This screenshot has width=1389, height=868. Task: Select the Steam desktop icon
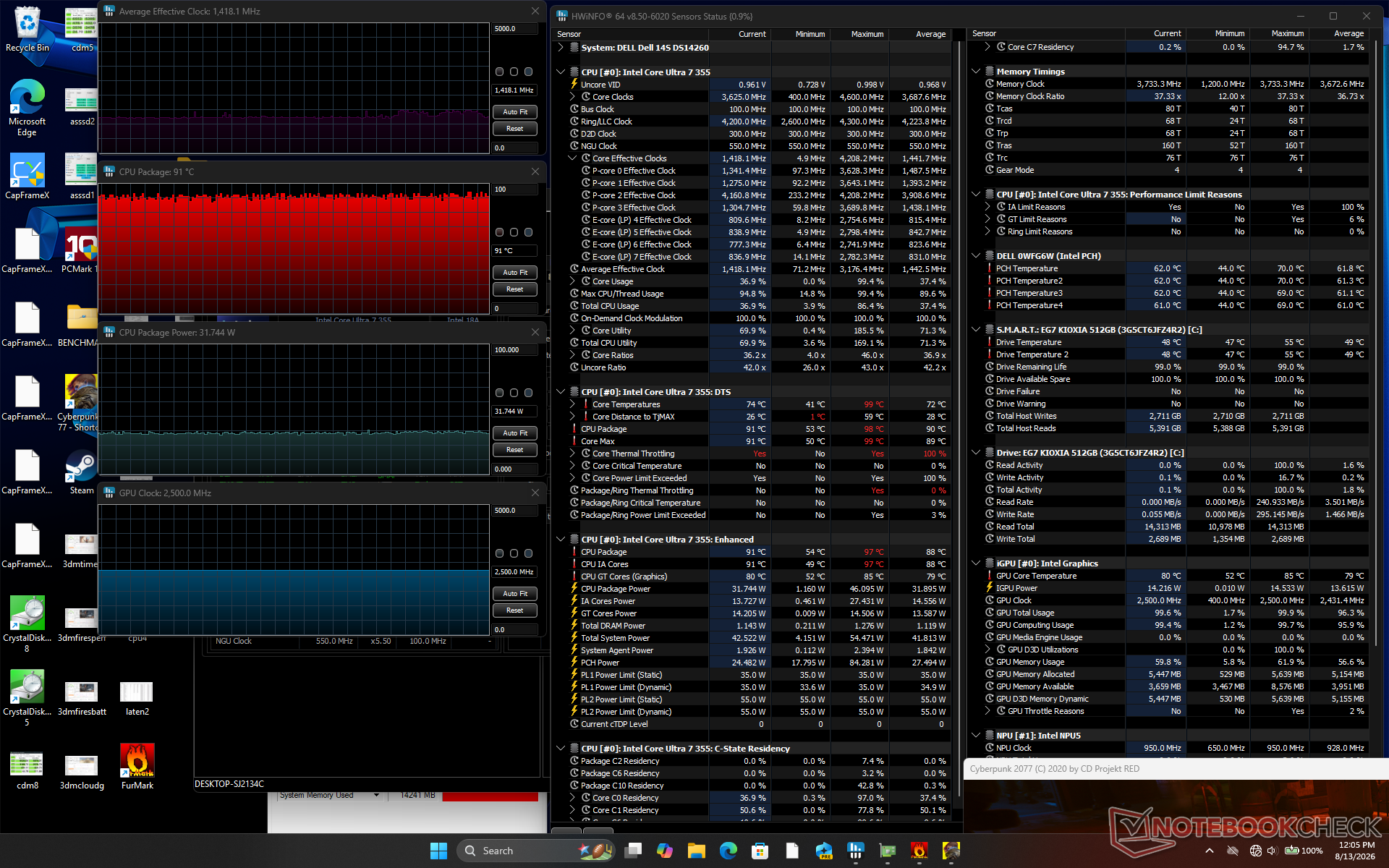(81, 472)
